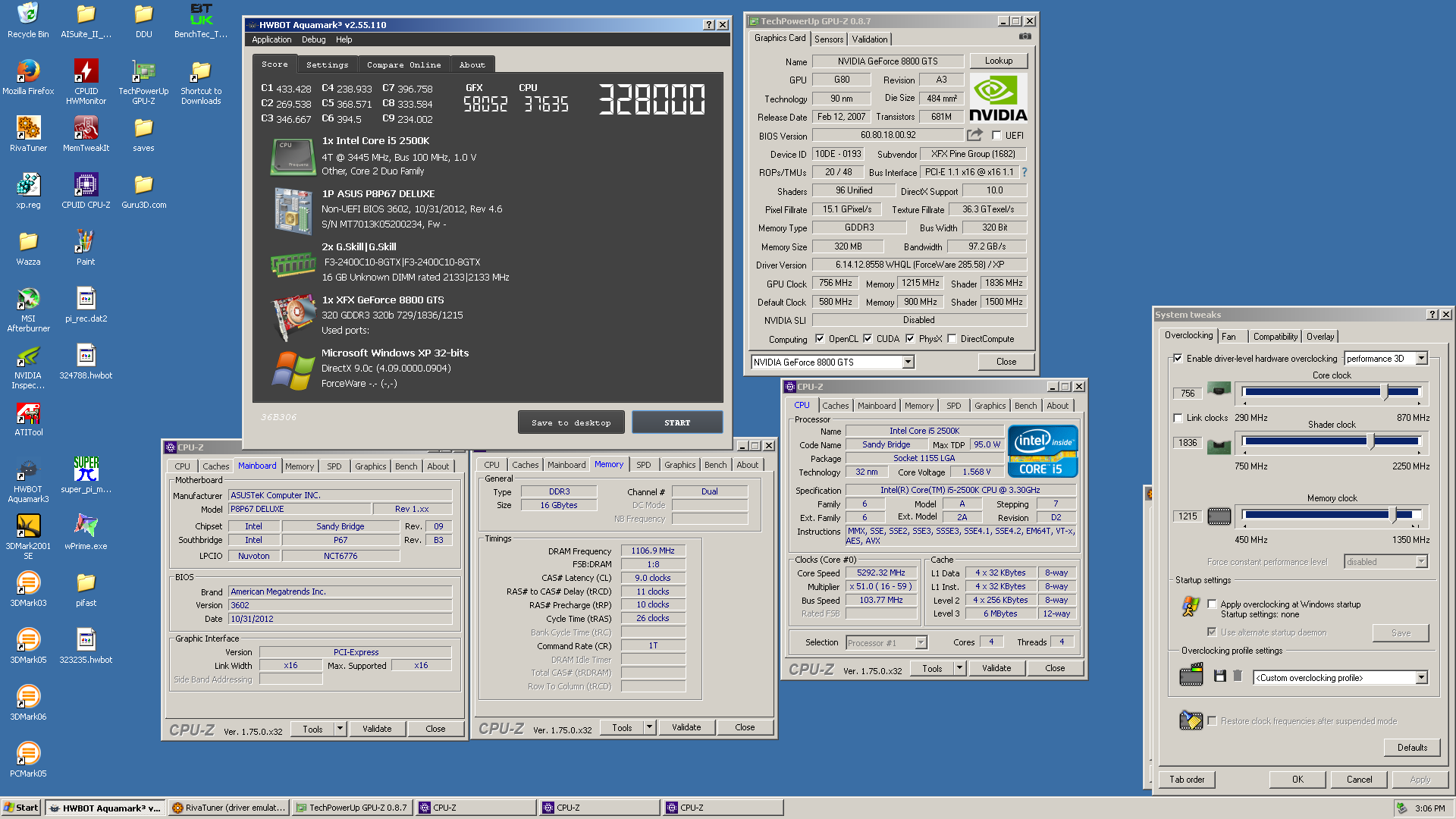The height and width of the screenshot is (819, 1456).
Task: Open TechPowerUp GPU-Z desktop shortcut
Action: click(143, 82)
